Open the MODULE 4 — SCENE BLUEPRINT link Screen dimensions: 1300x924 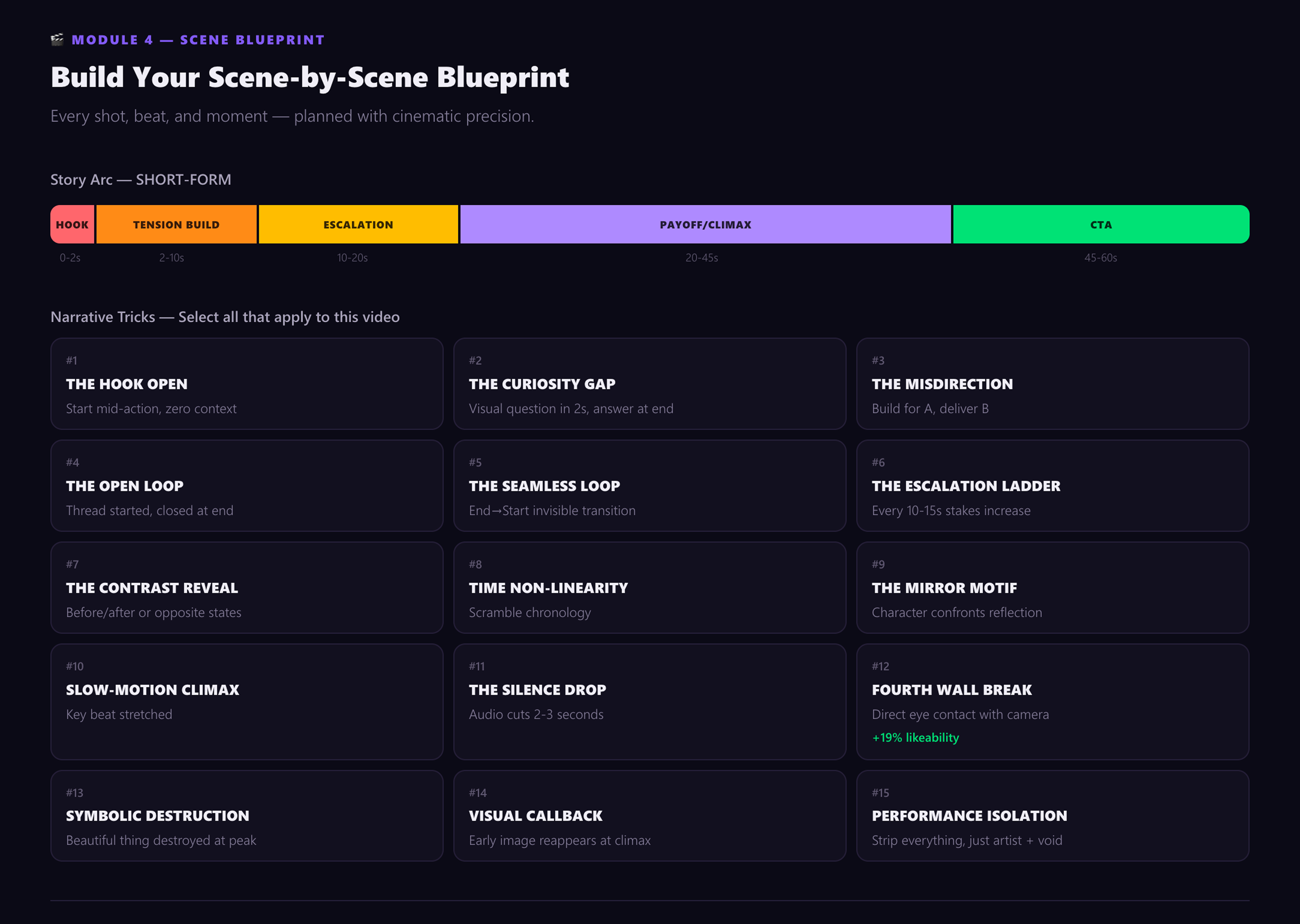[197, 39]
